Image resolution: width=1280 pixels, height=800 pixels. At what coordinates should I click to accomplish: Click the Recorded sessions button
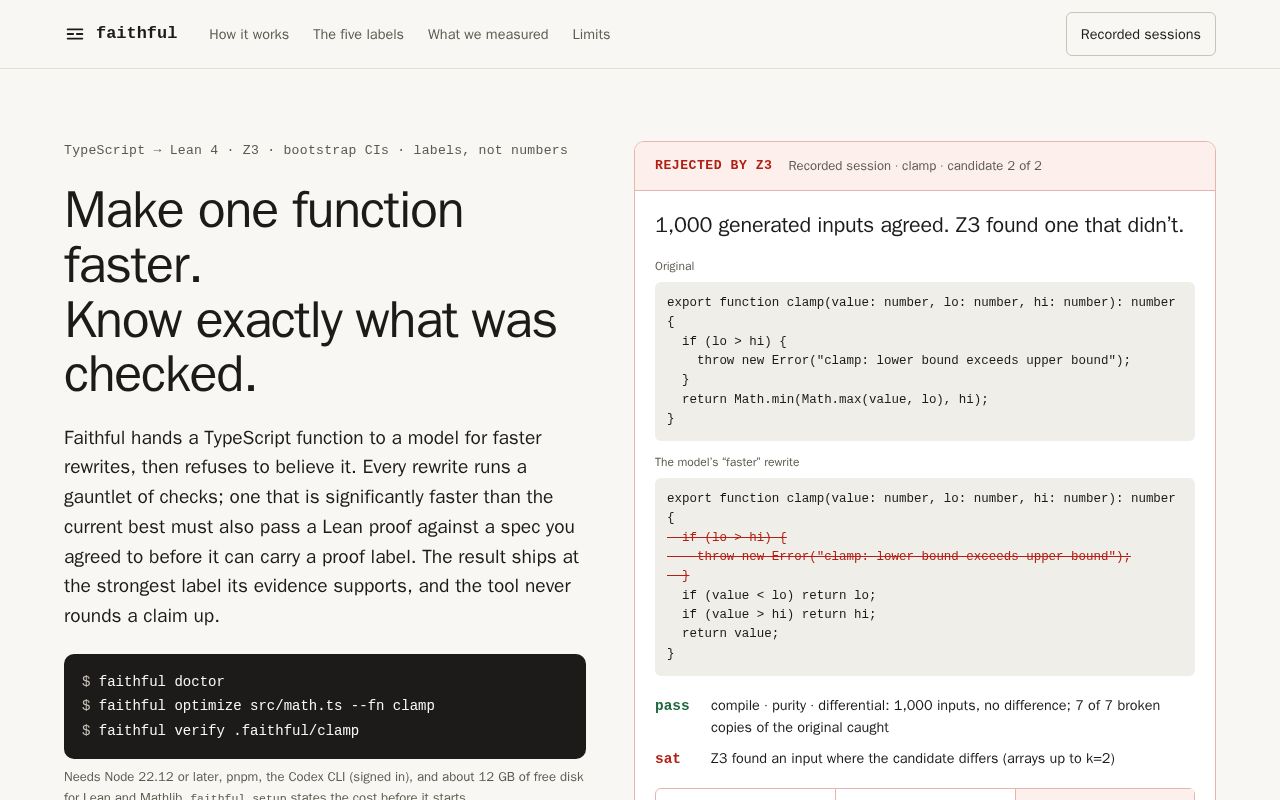1140,34
